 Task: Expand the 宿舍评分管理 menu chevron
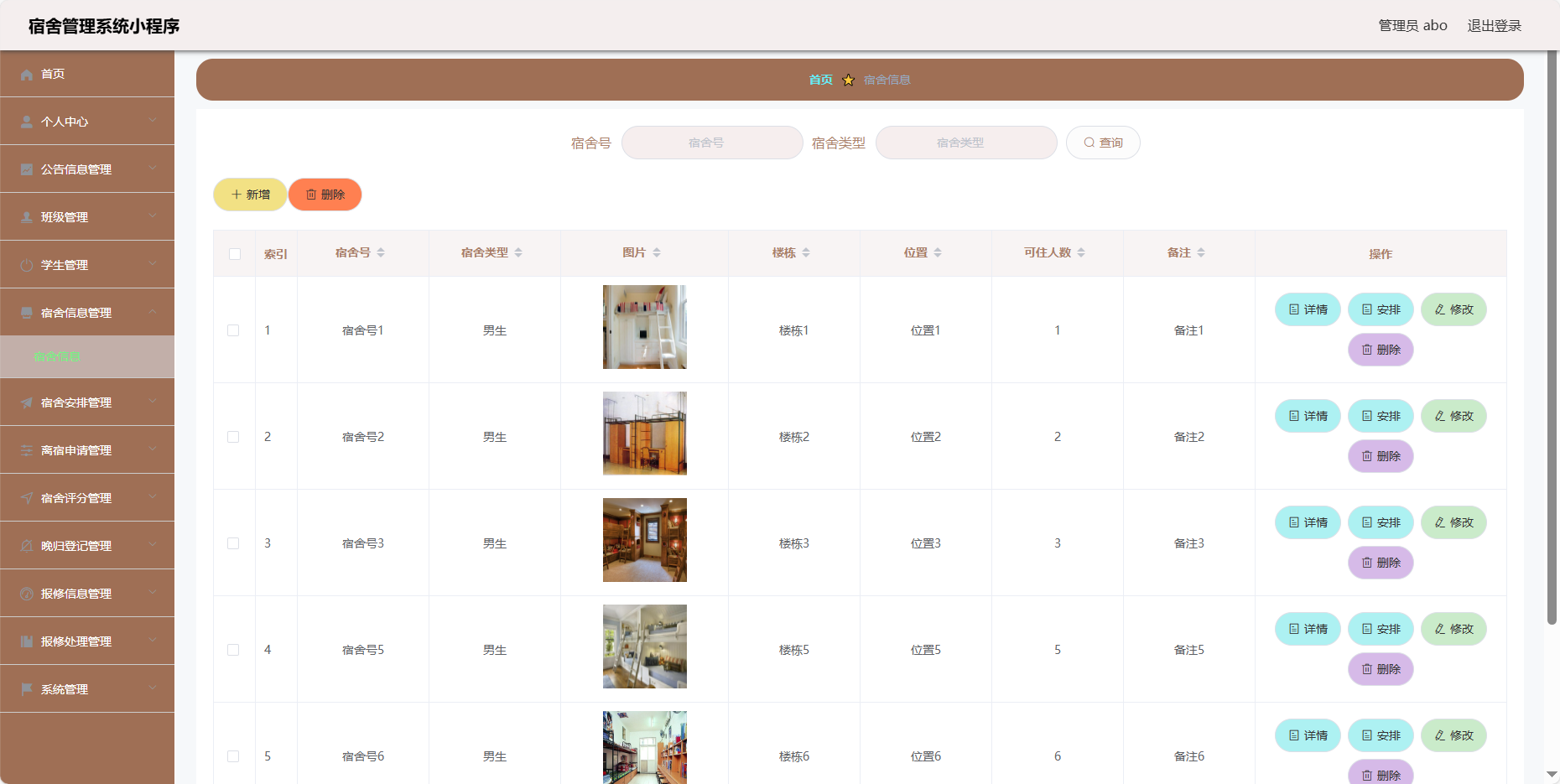click(x=153, y=497)
